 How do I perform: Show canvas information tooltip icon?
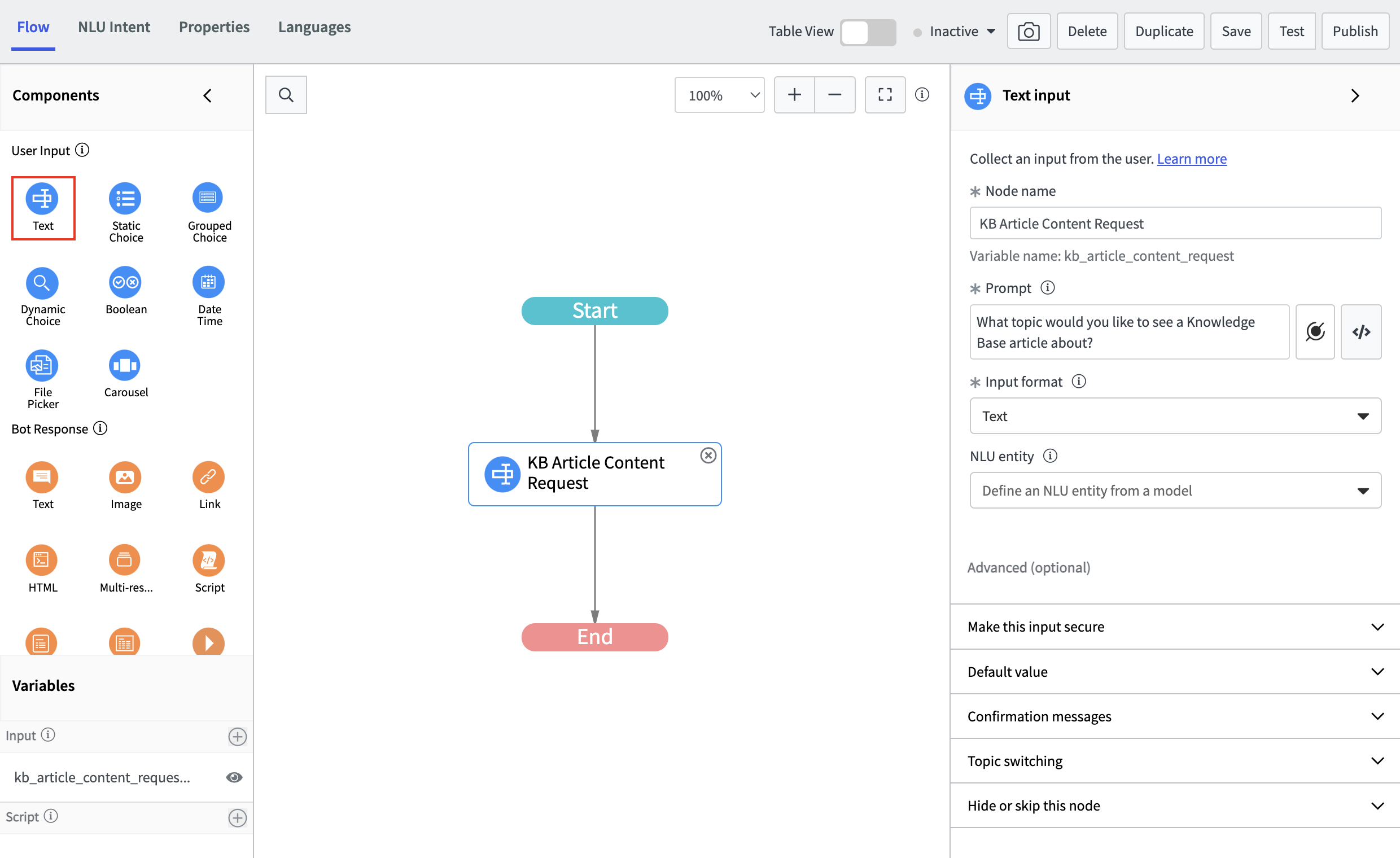tap(922, 94)
